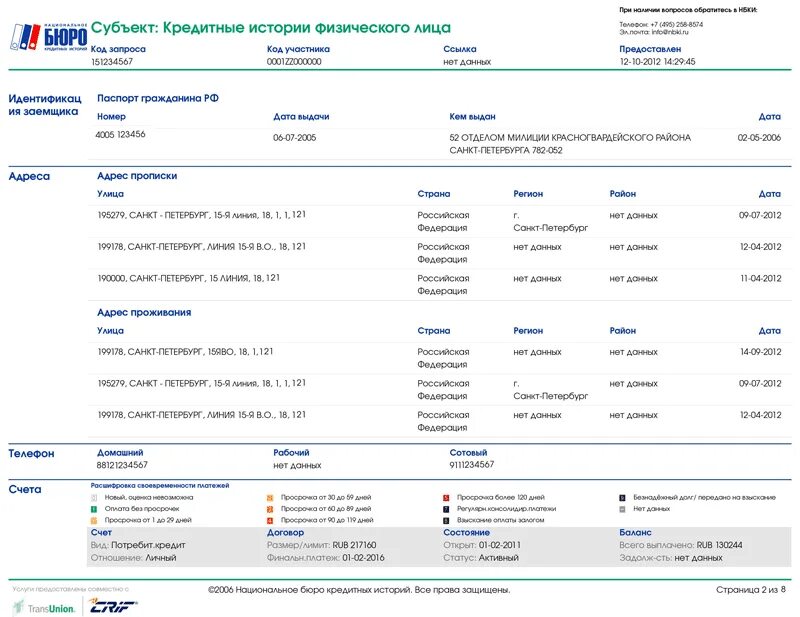This screenshot has width=800, height=617.
Task: Click region 'г. Санкт-Петербург' under Адрес прописки
Action: point(551,221)
